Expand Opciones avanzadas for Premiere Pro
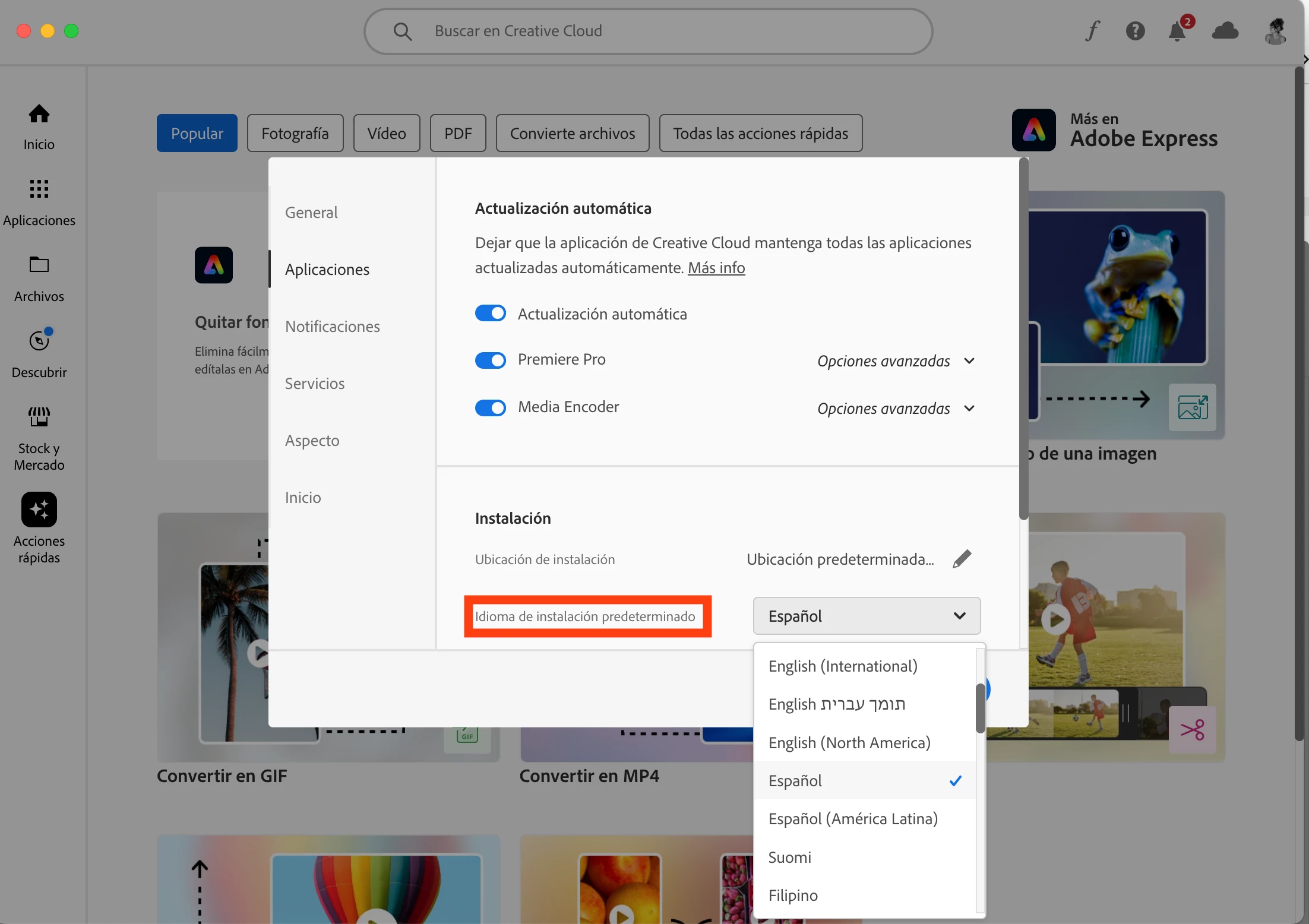The height and width of the screenshot is (924, 1309). [896, 361]
